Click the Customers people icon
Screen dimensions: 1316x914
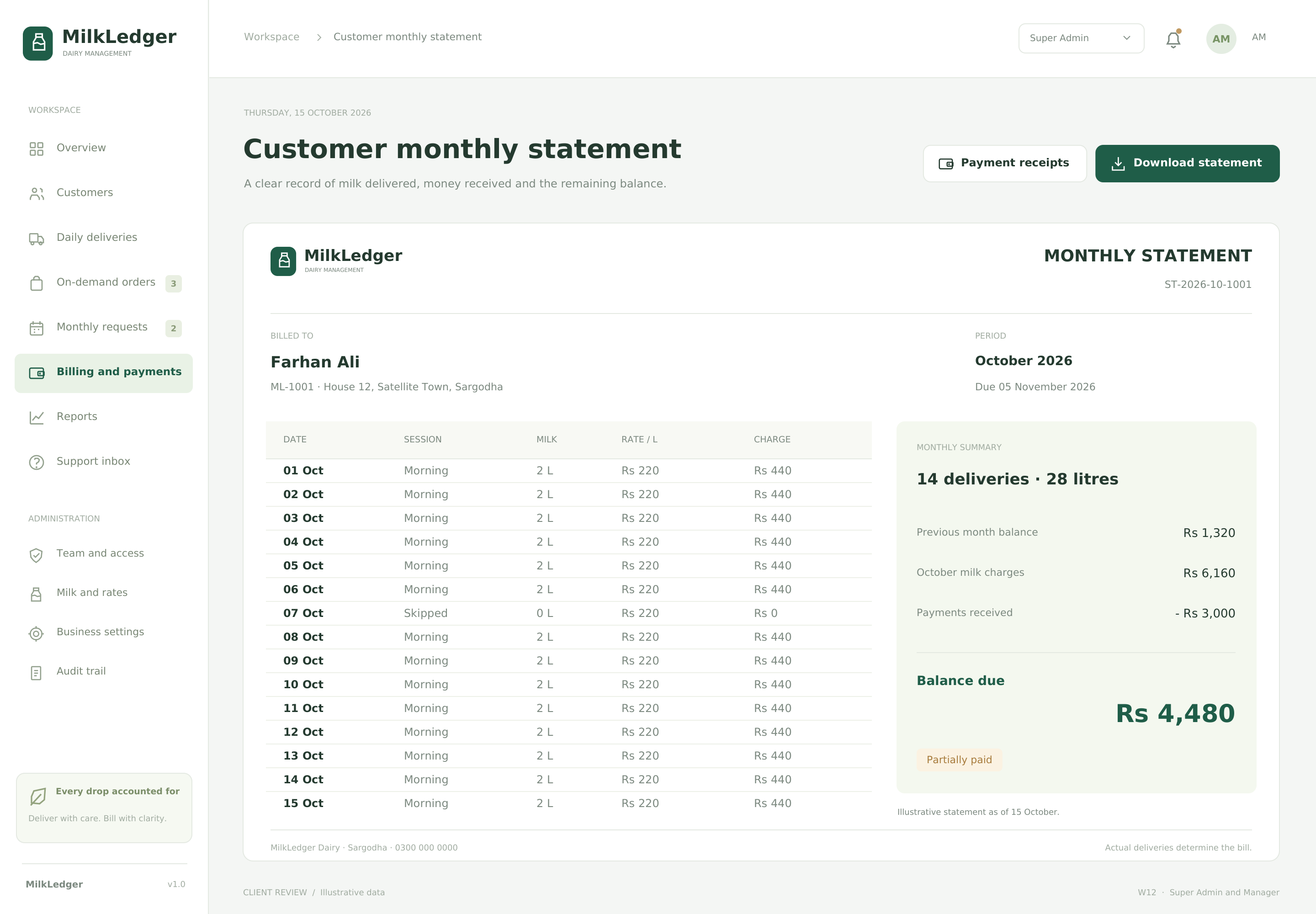[37, 194]
